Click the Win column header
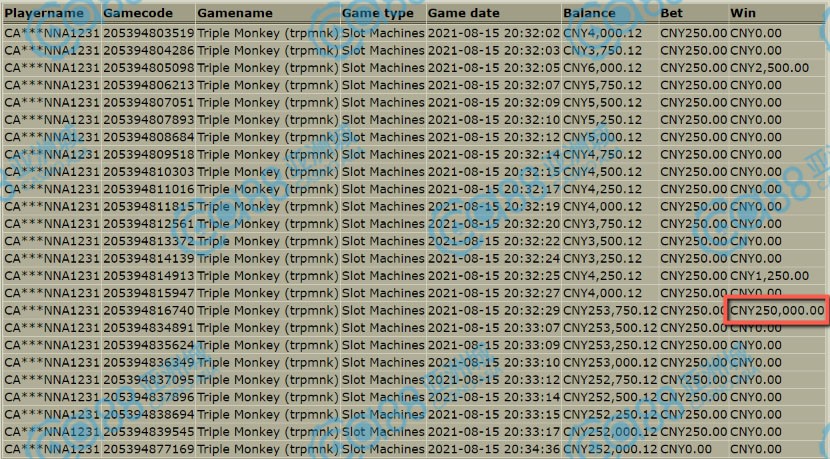The image size is (830, 459). 744,14
